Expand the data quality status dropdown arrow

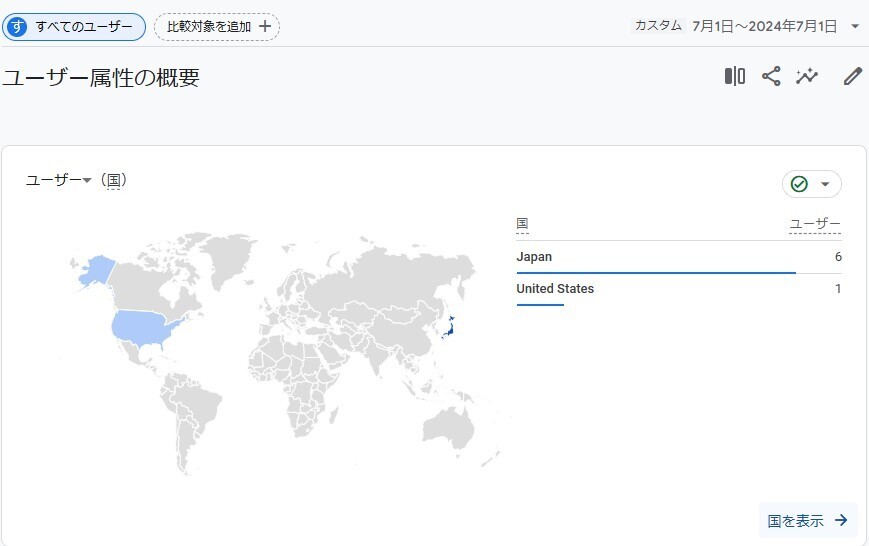(x=825, y=184)
